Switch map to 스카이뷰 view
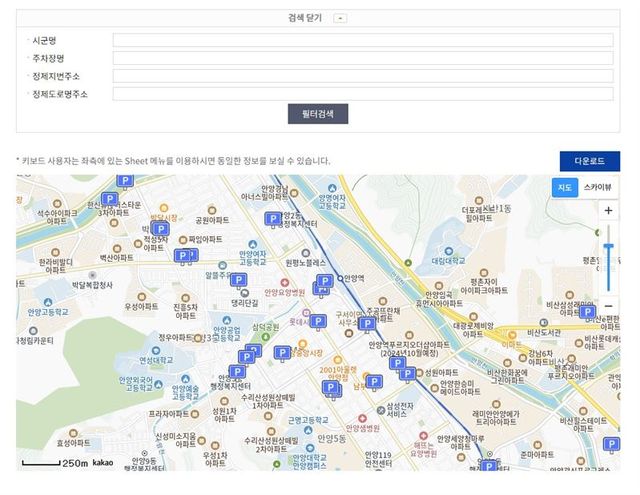This screenshot has height=495, width=640. 599,187
